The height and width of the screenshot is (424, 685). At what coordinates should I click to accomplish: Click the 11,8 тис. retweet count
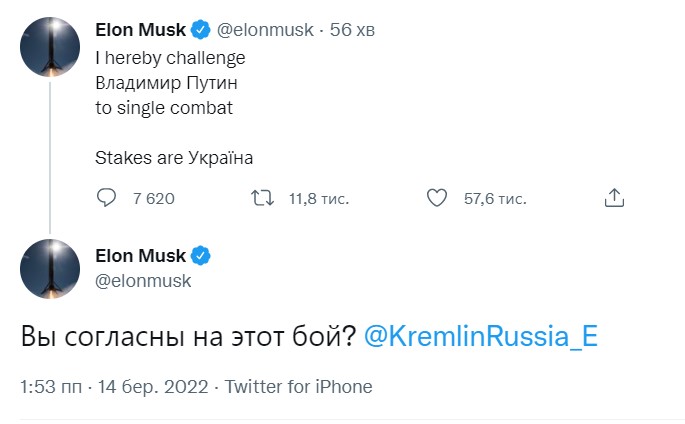pos(318,198)
